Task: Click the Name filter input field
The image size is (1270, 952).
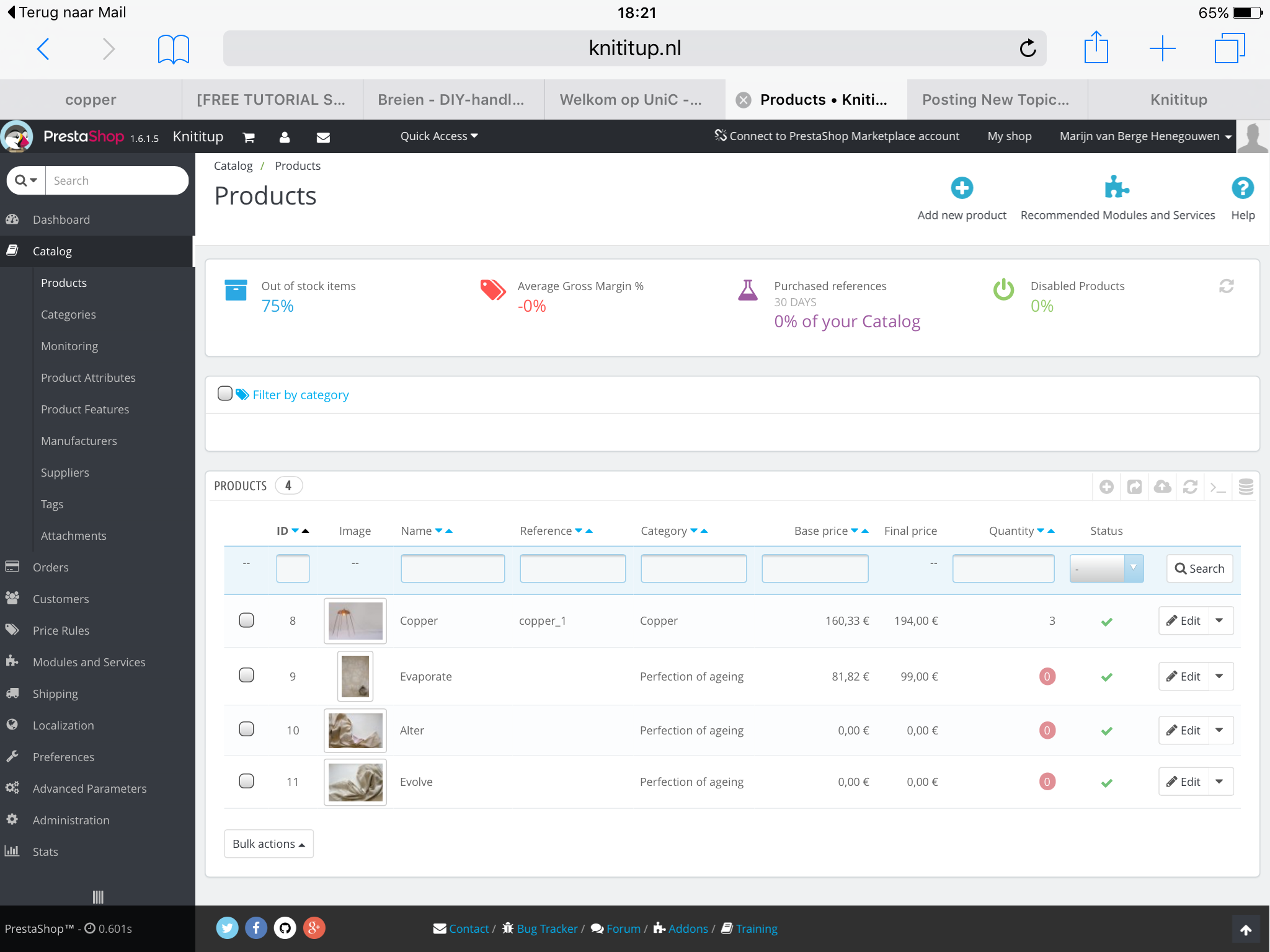Action: click(x=453, y=568)
